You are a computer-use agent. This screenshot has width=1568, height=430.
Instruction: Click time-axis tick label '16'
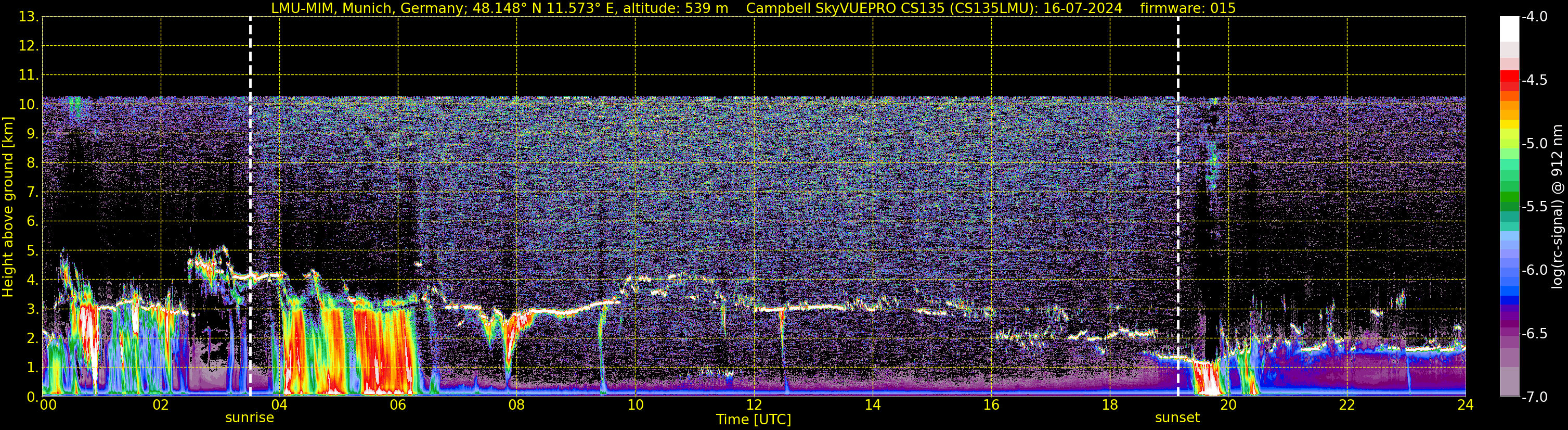992,405
